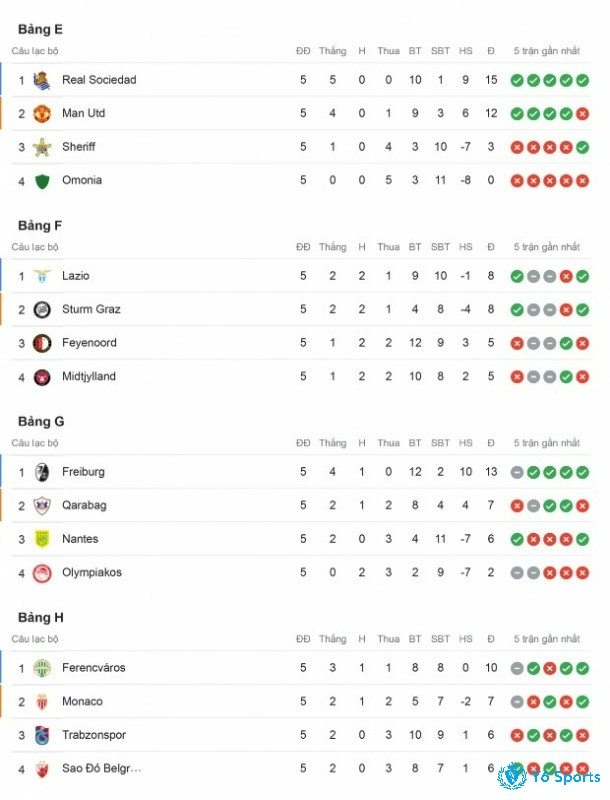Click the Omonia green shield logo
The height and width of the screenshot is (800, 610).
click(42, 181)
